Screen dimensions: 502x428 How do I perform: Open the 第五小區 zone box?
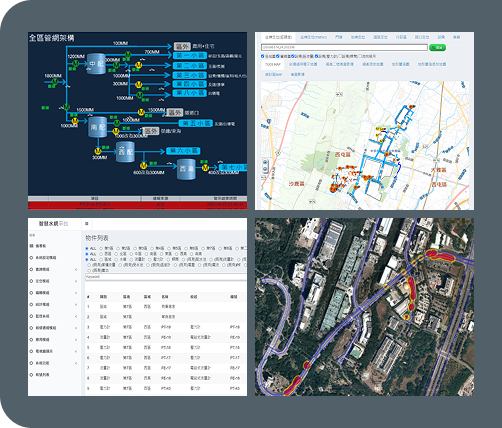[196, 123]
